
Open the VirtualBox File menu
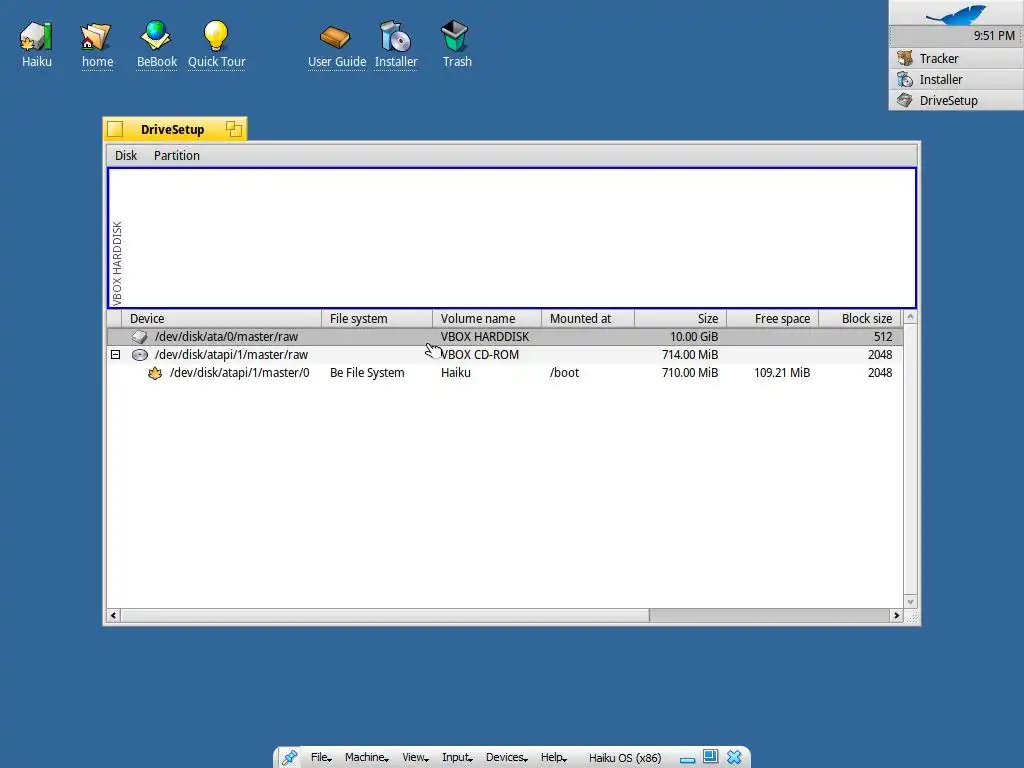321,758
